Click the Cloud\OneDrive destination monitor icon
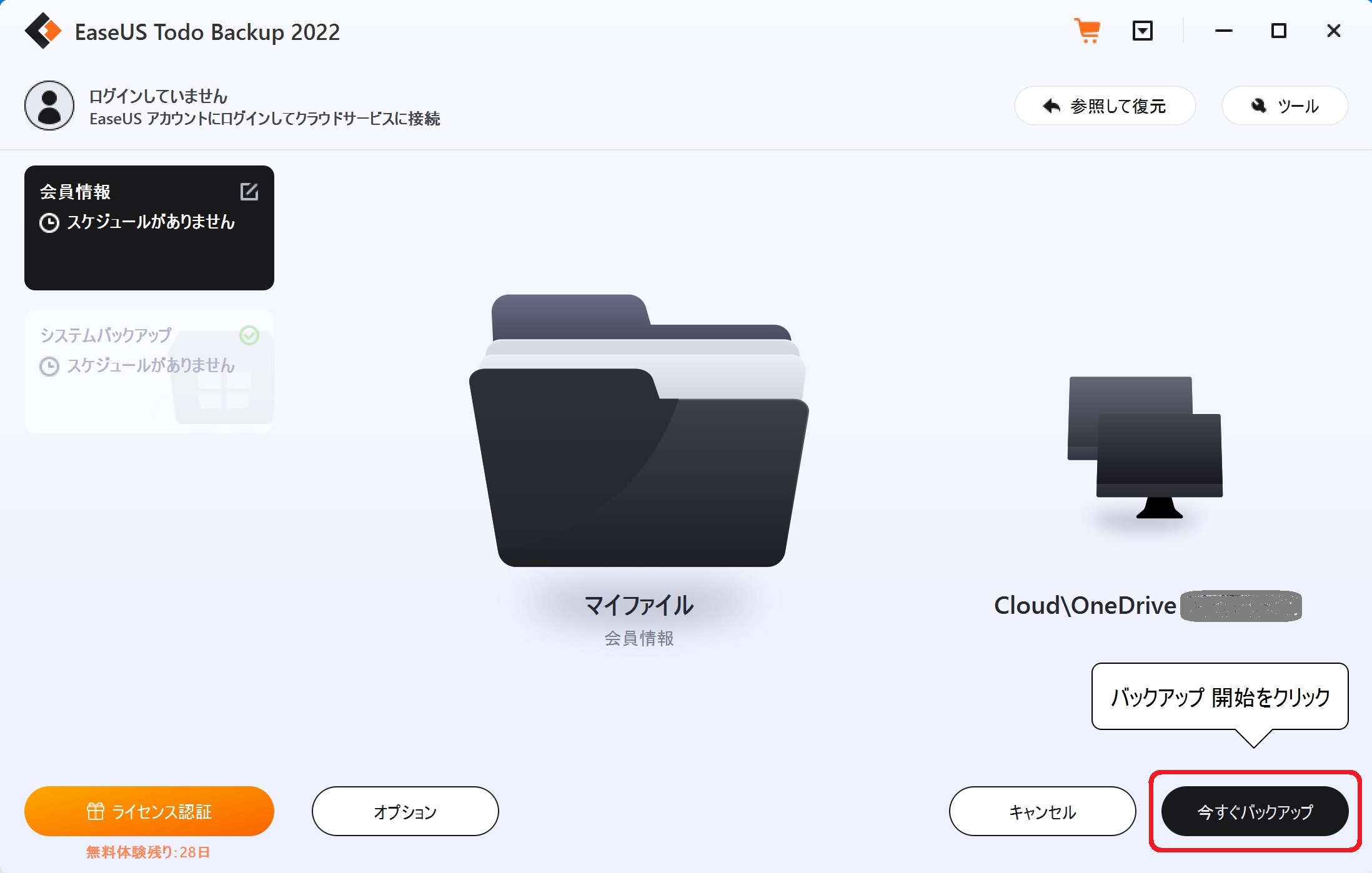Screen dimensions: 1372x873 pyautogui.click(x=1145, y=448)
